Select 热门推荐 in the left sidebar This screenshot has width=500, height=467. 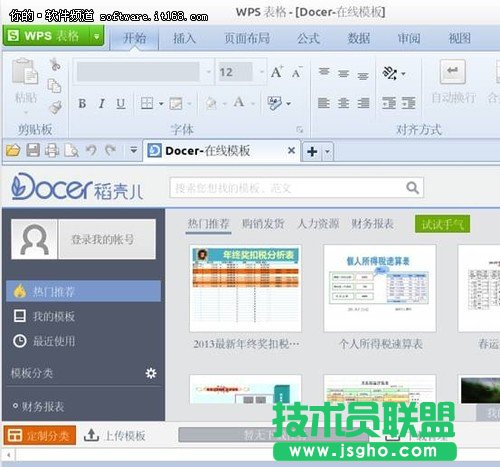tap(83, 291)
